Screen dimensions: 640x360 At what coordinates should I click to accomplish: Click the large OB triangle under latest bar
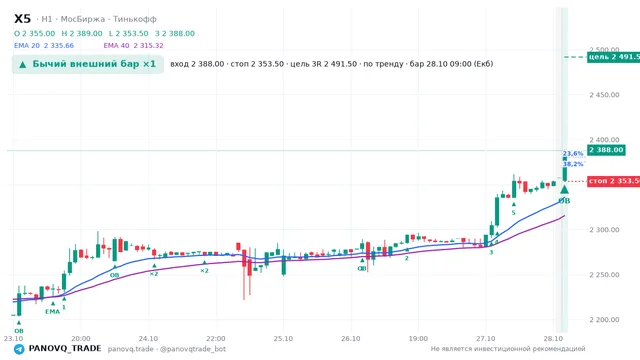(x=564, y=189)
